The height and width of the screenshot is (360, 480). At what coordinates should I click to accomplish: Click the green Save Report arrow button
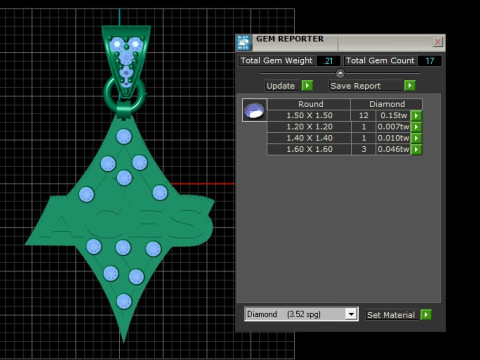pyautogui.click(x=409, y=86)
